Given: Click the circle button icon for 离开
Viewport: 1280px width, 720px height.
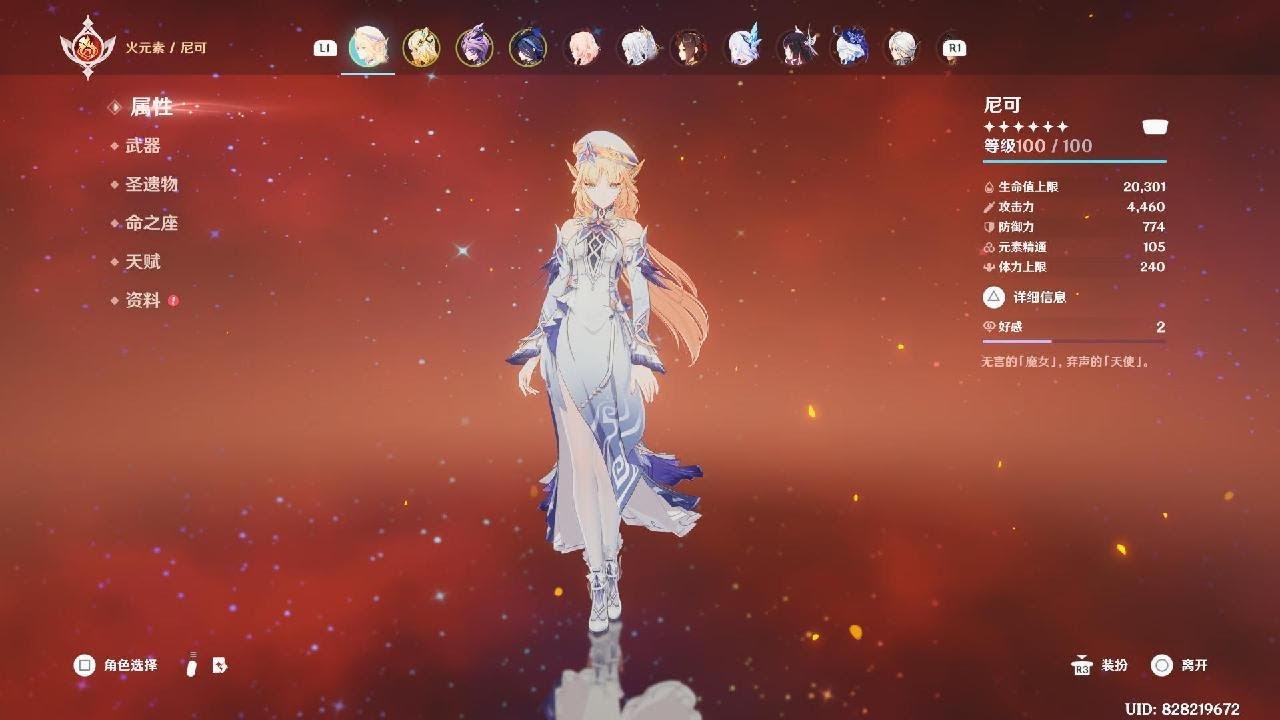Looking at the screenshot, I should pos(1161,665).
